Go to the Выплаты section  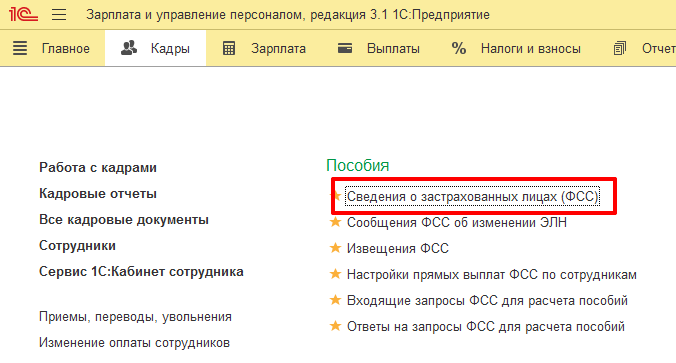click(393, 48)
